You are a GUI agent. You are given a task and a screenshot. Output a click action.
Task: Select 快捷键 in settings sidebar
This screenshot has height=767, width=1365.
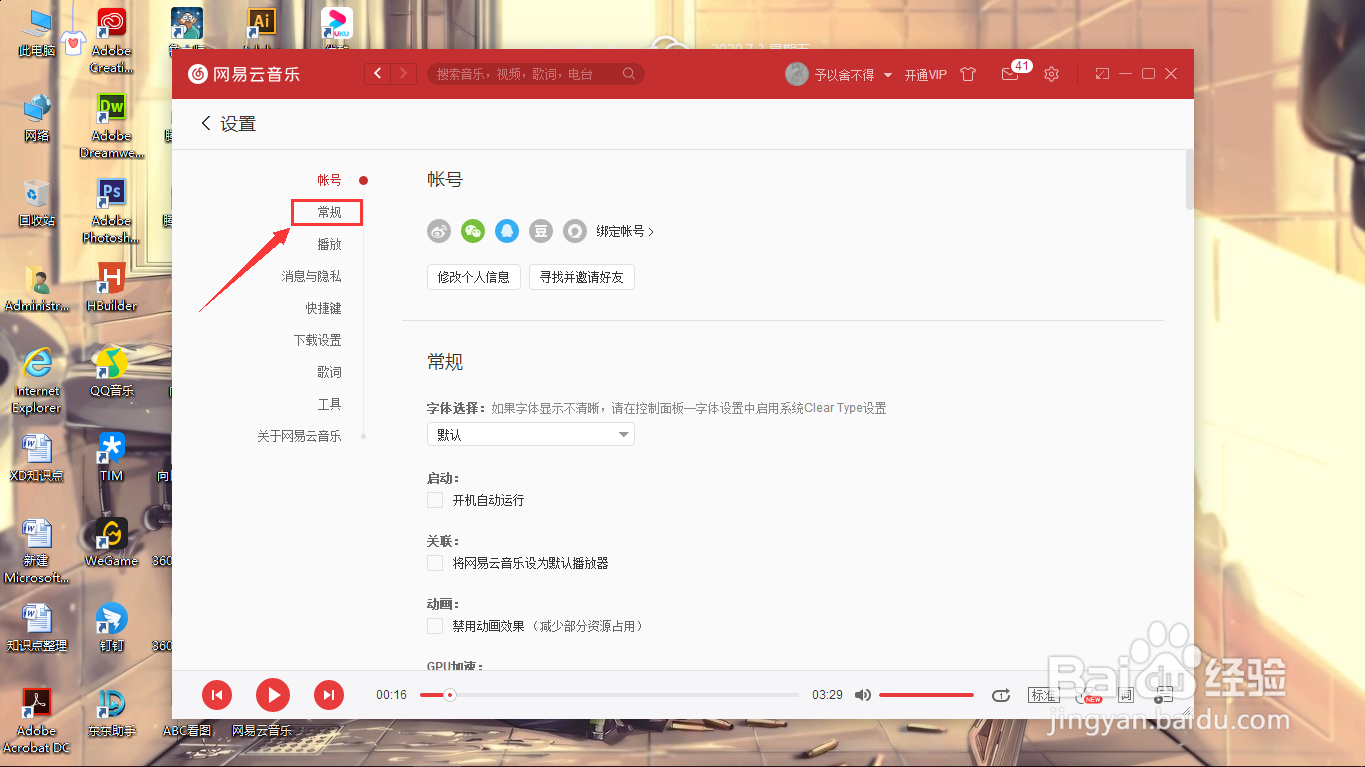pos(323,308)
